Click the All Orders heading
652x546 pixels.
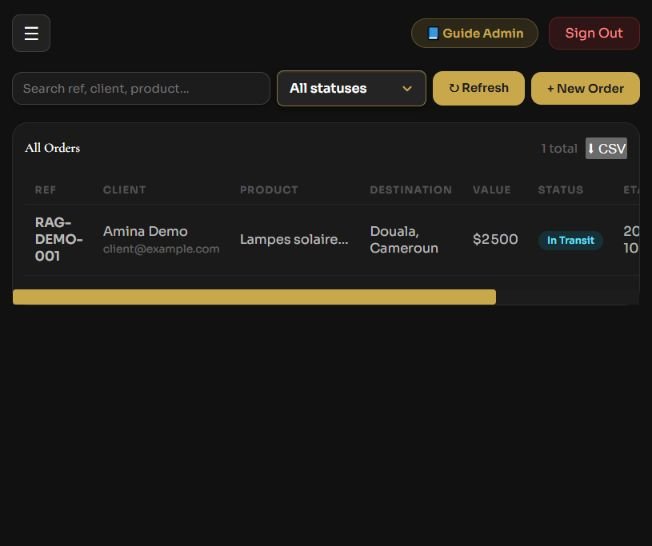point(52,148)
